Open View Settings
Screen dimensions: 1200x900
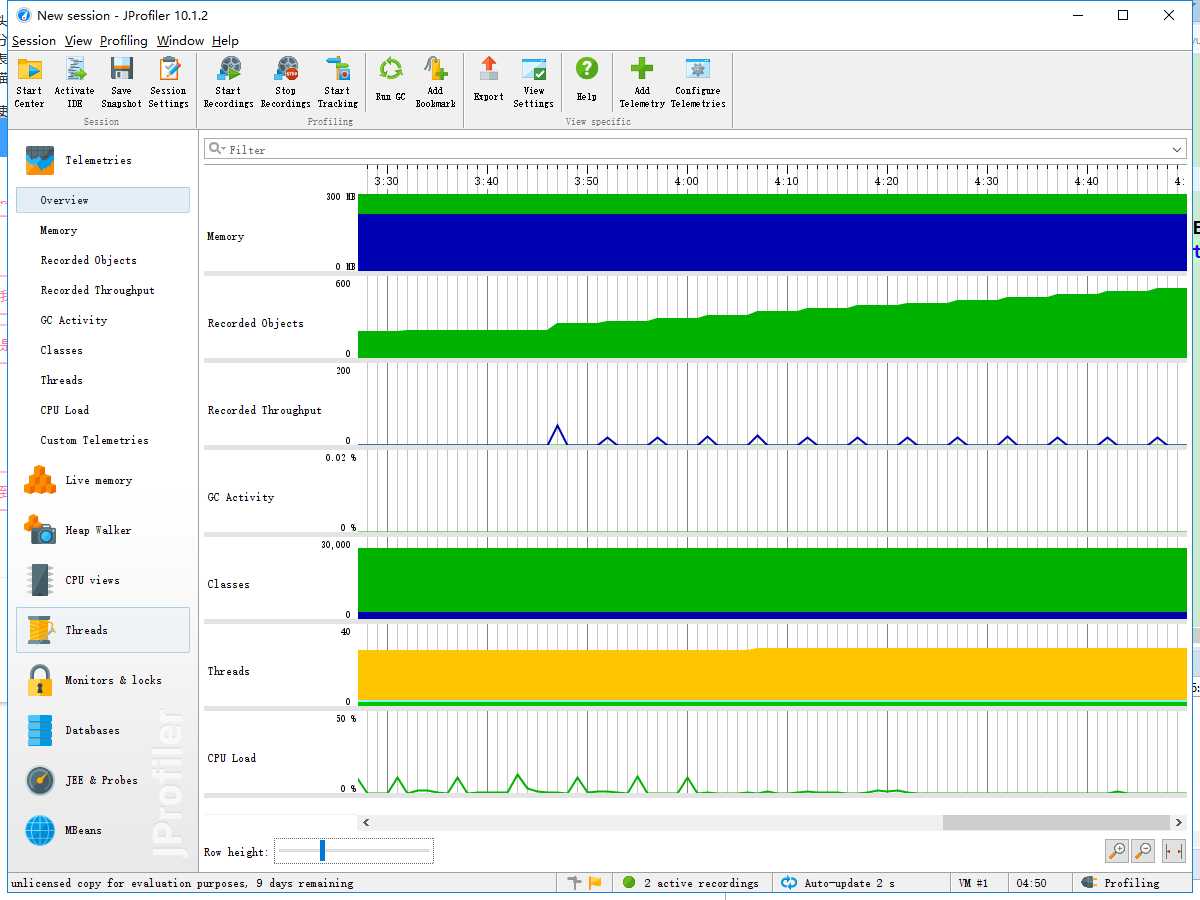pos(533,82)
